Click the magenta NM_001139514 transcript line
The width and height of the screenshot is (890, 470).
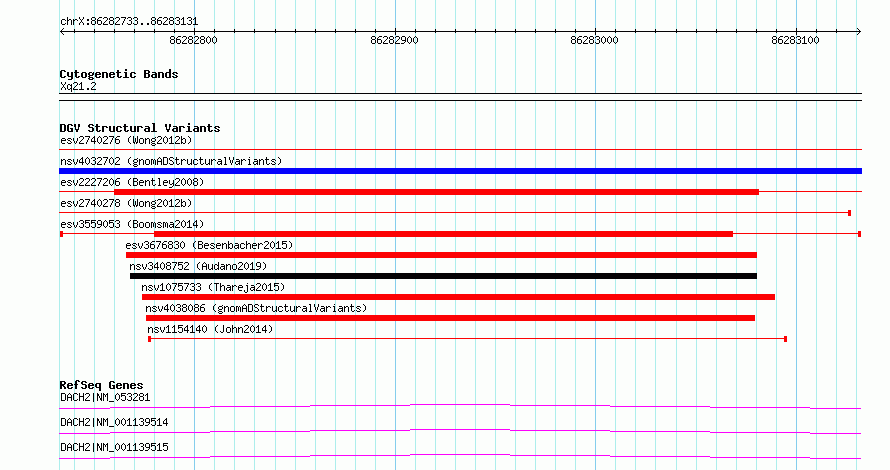[460, 431]
